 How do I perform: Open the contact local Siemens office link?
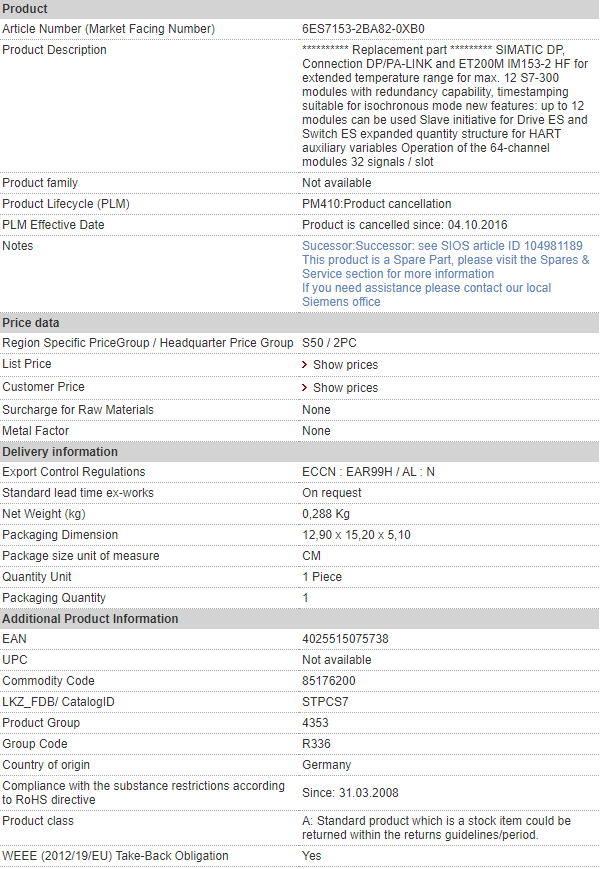click(x=426, y=295)
